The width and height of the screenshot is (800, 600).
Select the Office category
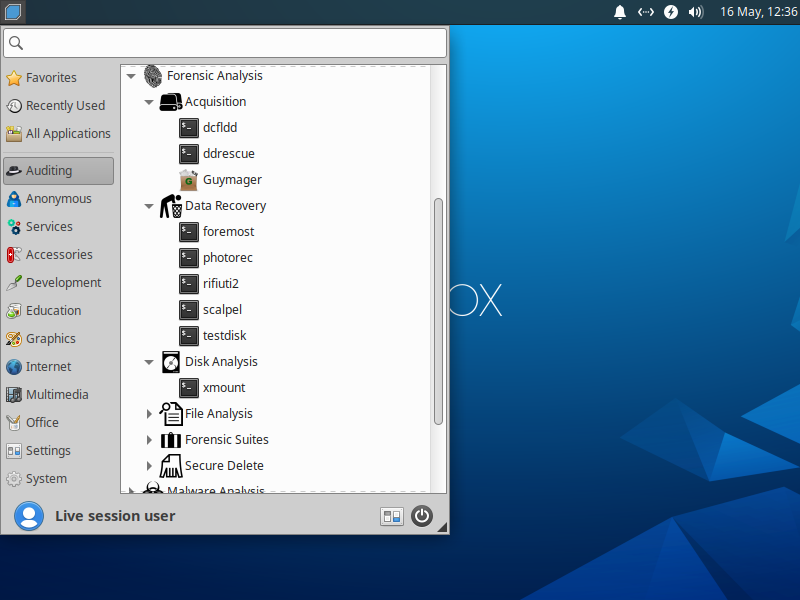coord(58,423)
